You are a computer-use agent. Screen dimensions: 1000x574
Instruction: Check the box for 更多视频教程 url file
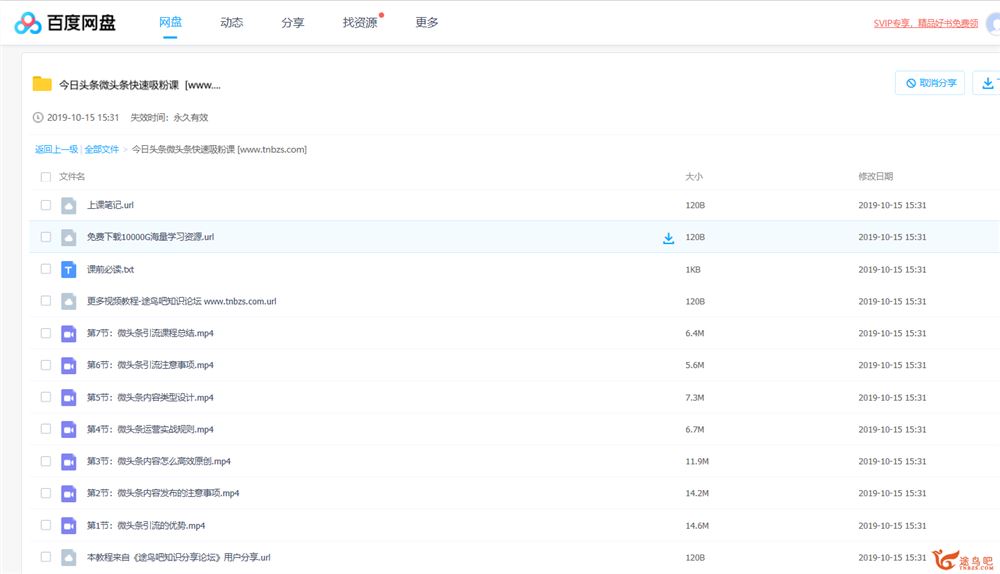click(x=45, y=300)
